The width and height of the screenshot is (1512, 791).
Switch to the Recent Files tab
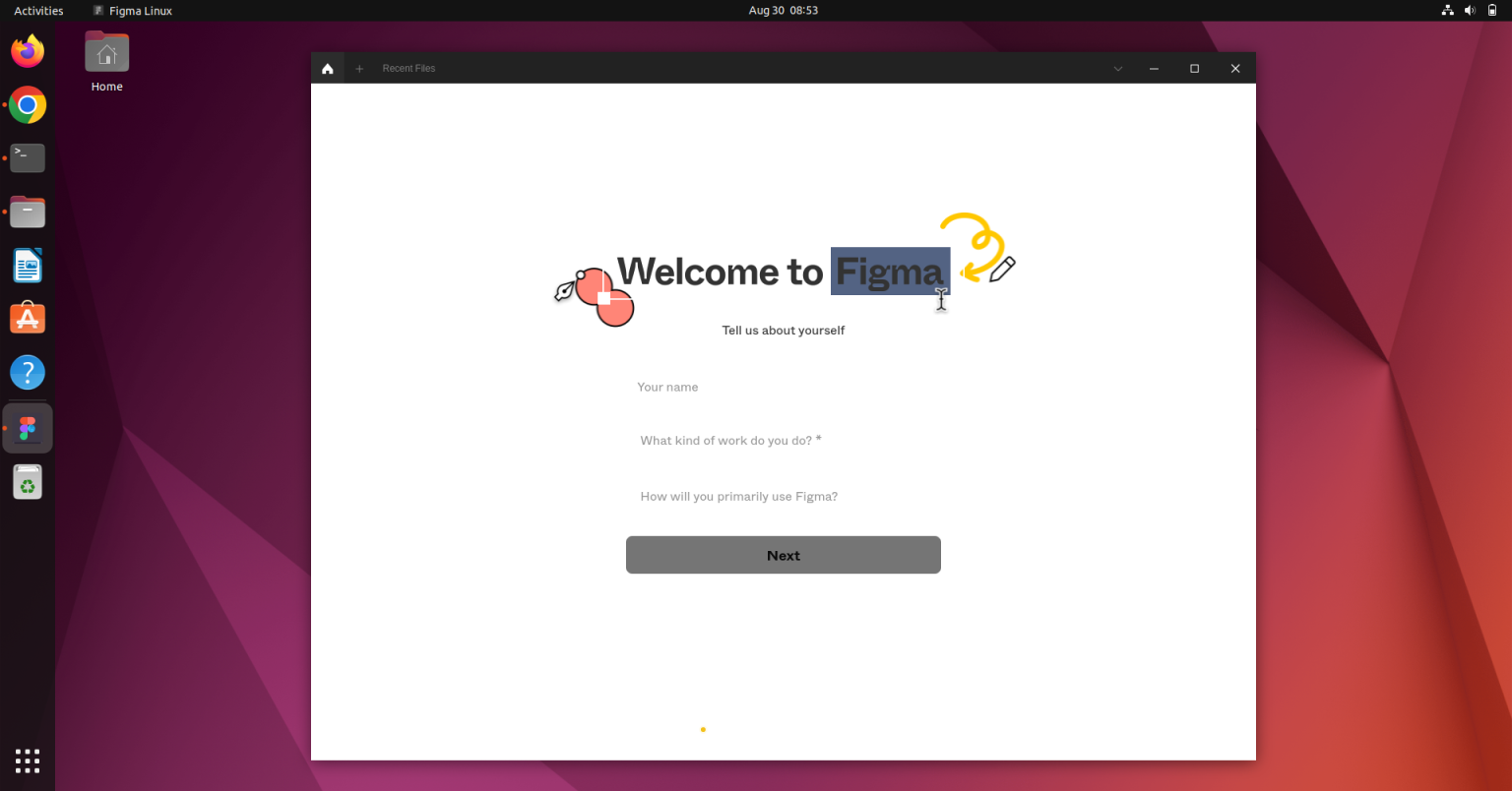409,68
